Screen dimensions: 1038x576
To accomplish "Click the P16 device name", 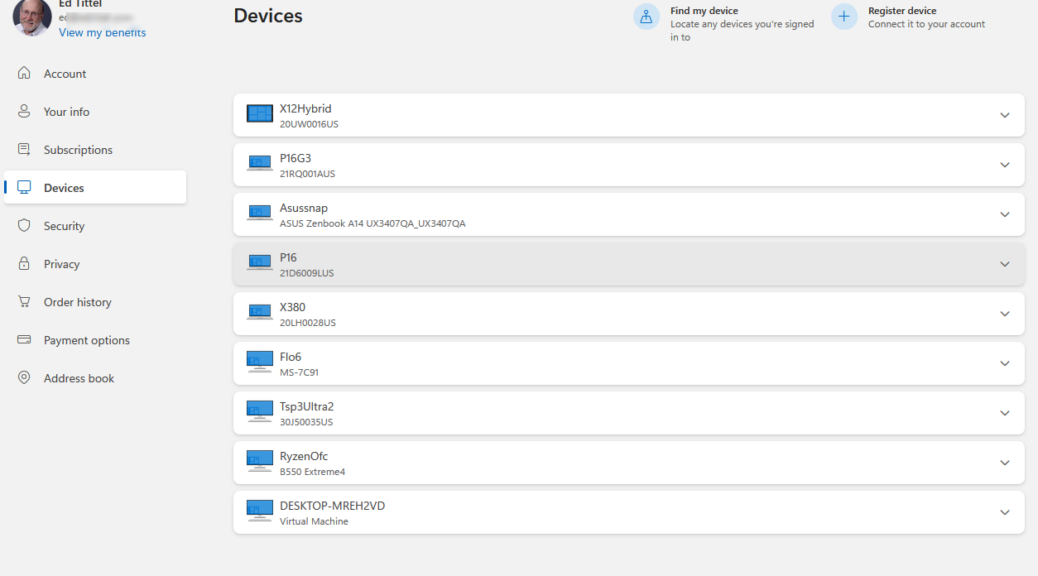I will coord(288,258).
